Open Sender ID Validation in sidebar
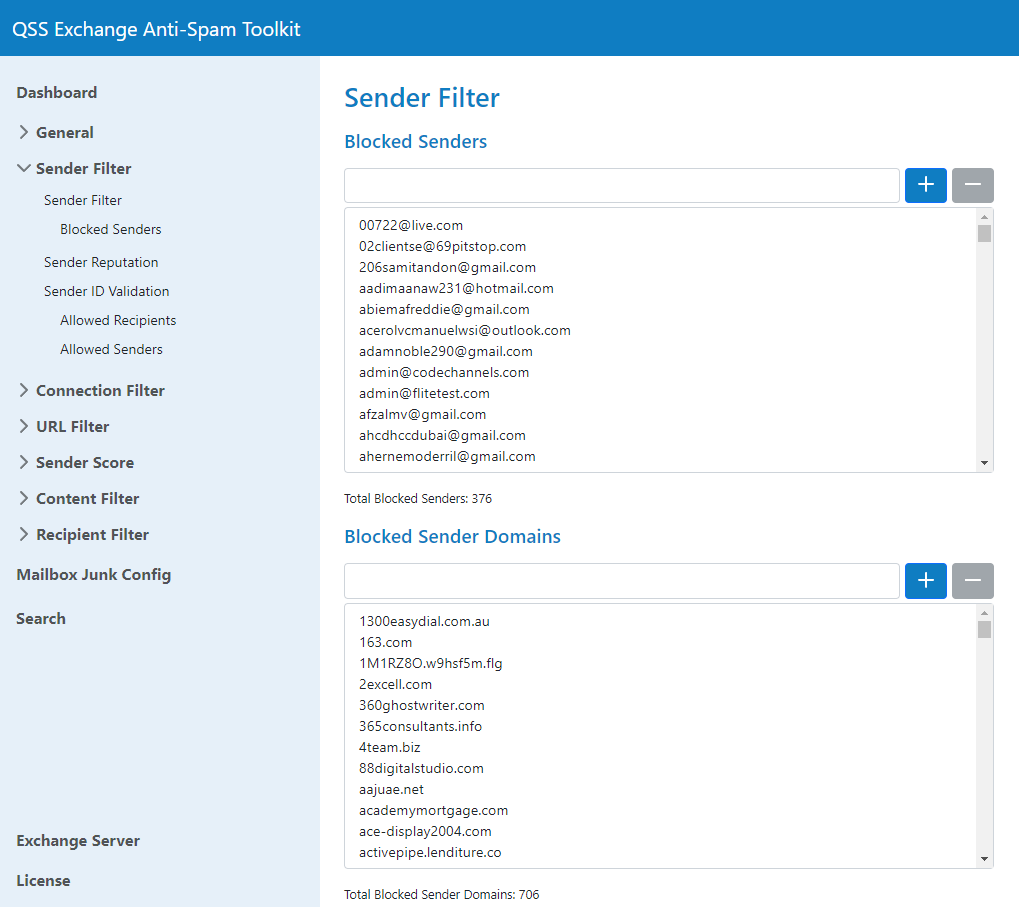This screenshot has width=1019, height=907. pos(107,291)
